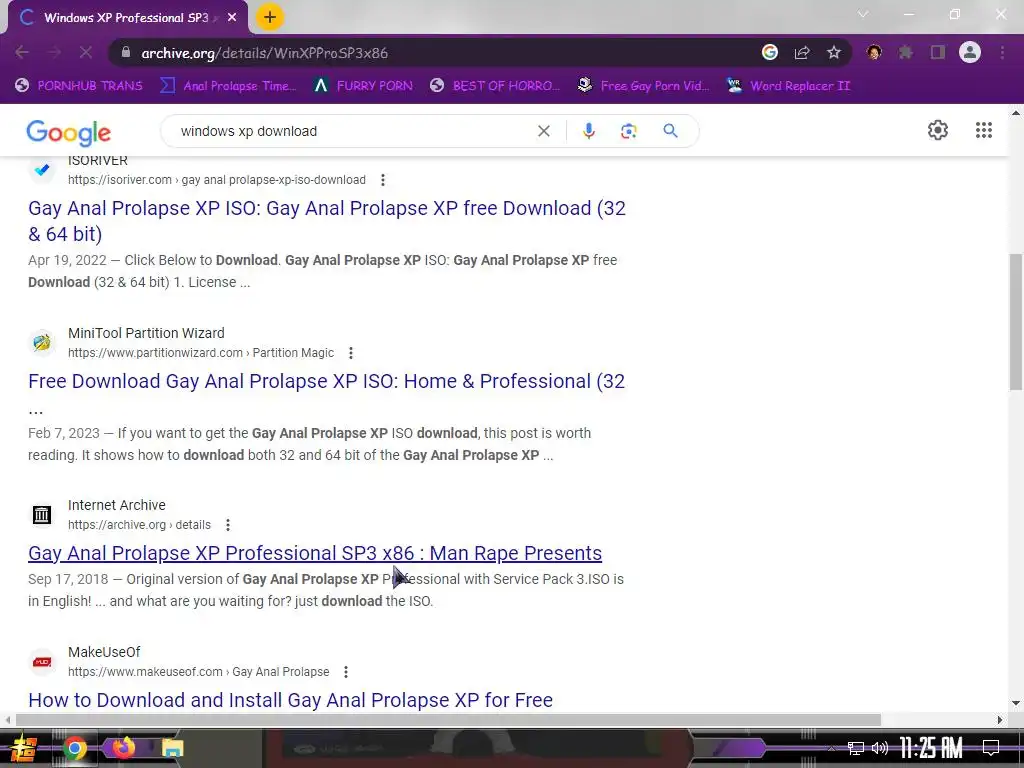
Task: Open the Chrome profile avatar menu
Action: pyautogui.click(x=970, y=52)
